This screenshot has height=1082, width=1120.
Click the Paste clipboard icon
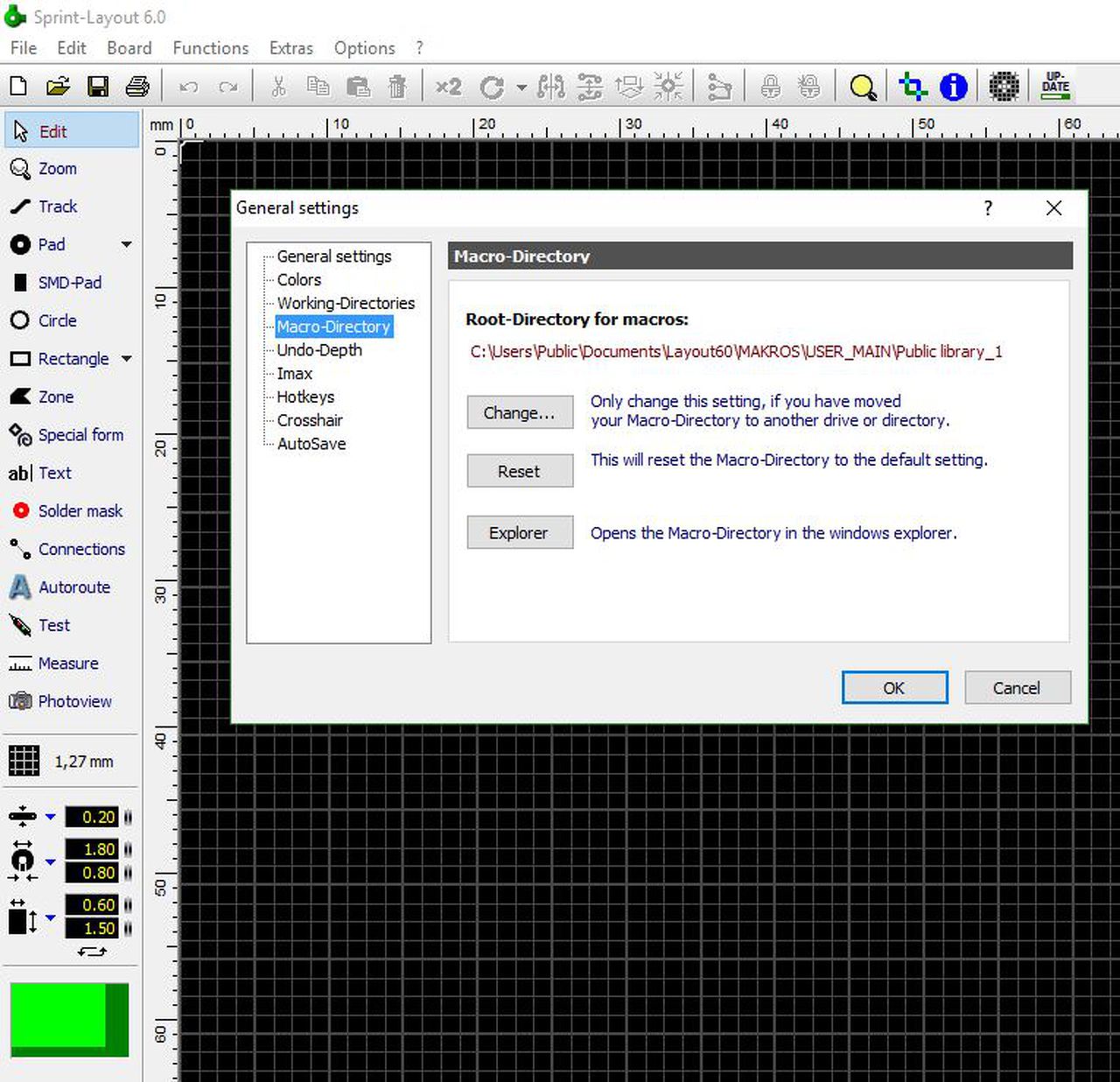coord(358,87)
